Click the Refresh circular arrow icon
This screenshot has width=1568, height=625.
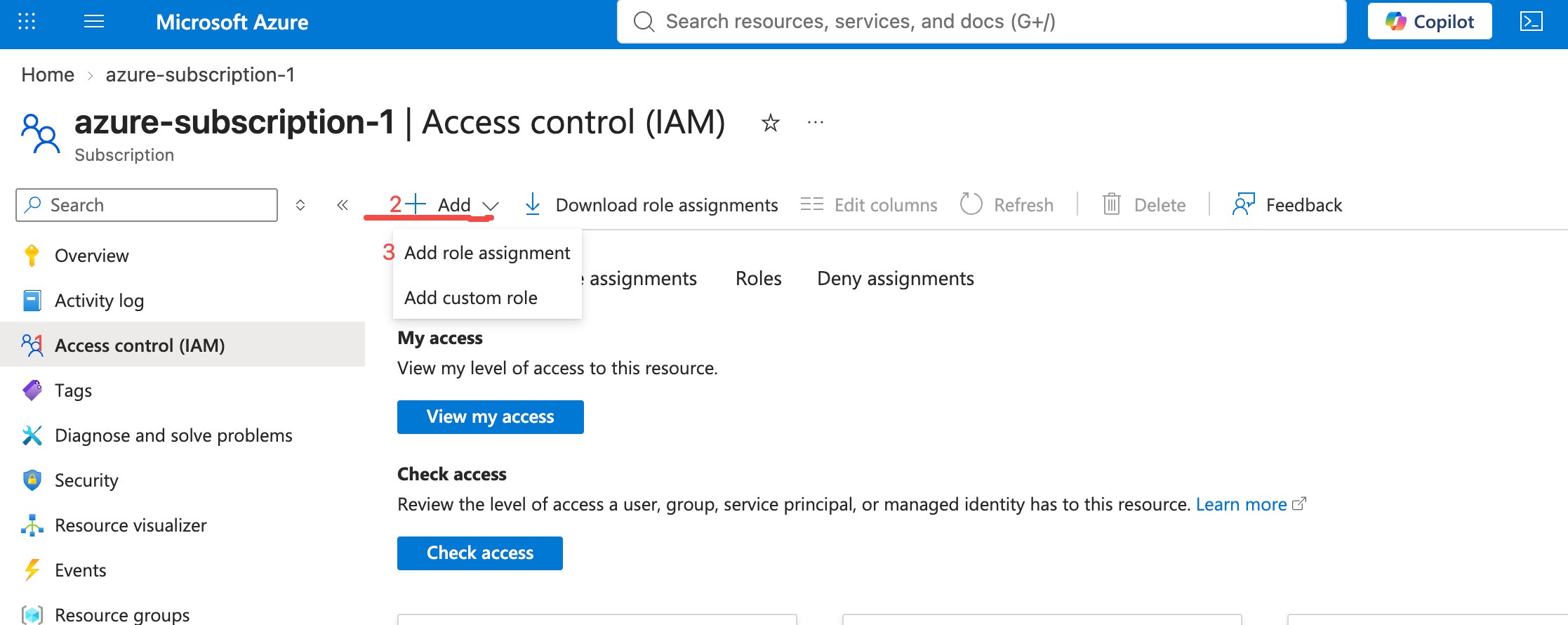click(x=971, y=204)
